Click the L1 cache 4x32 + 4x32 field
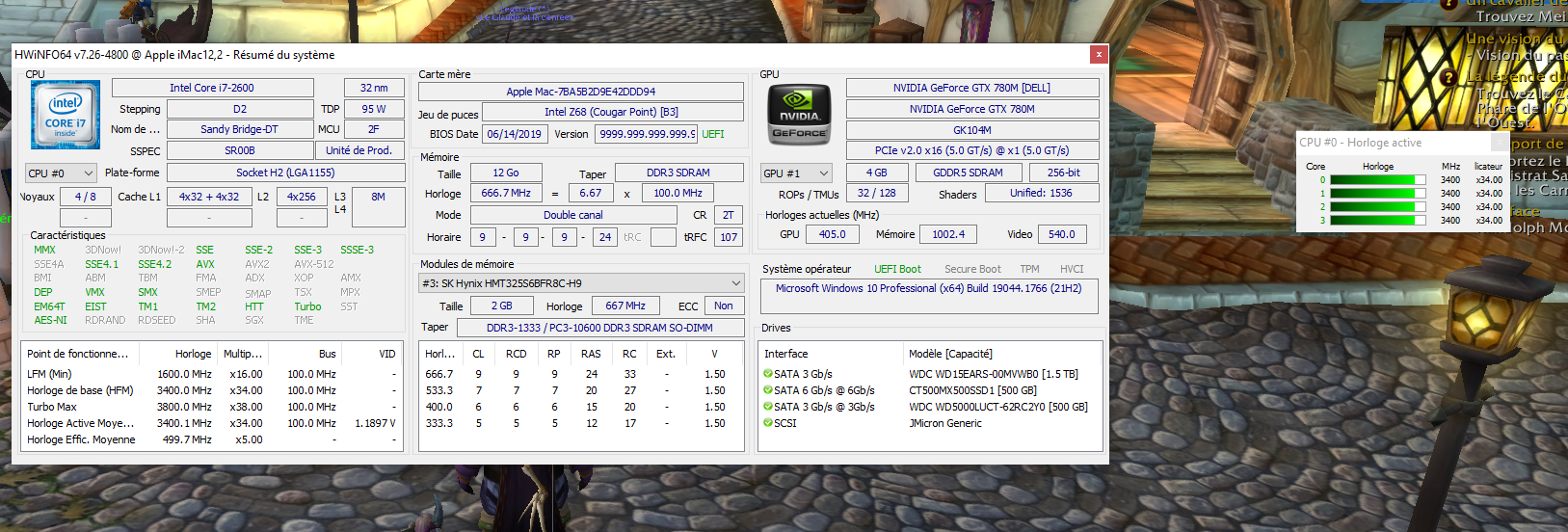1568x532 pixels. click(x=209, y=197)
